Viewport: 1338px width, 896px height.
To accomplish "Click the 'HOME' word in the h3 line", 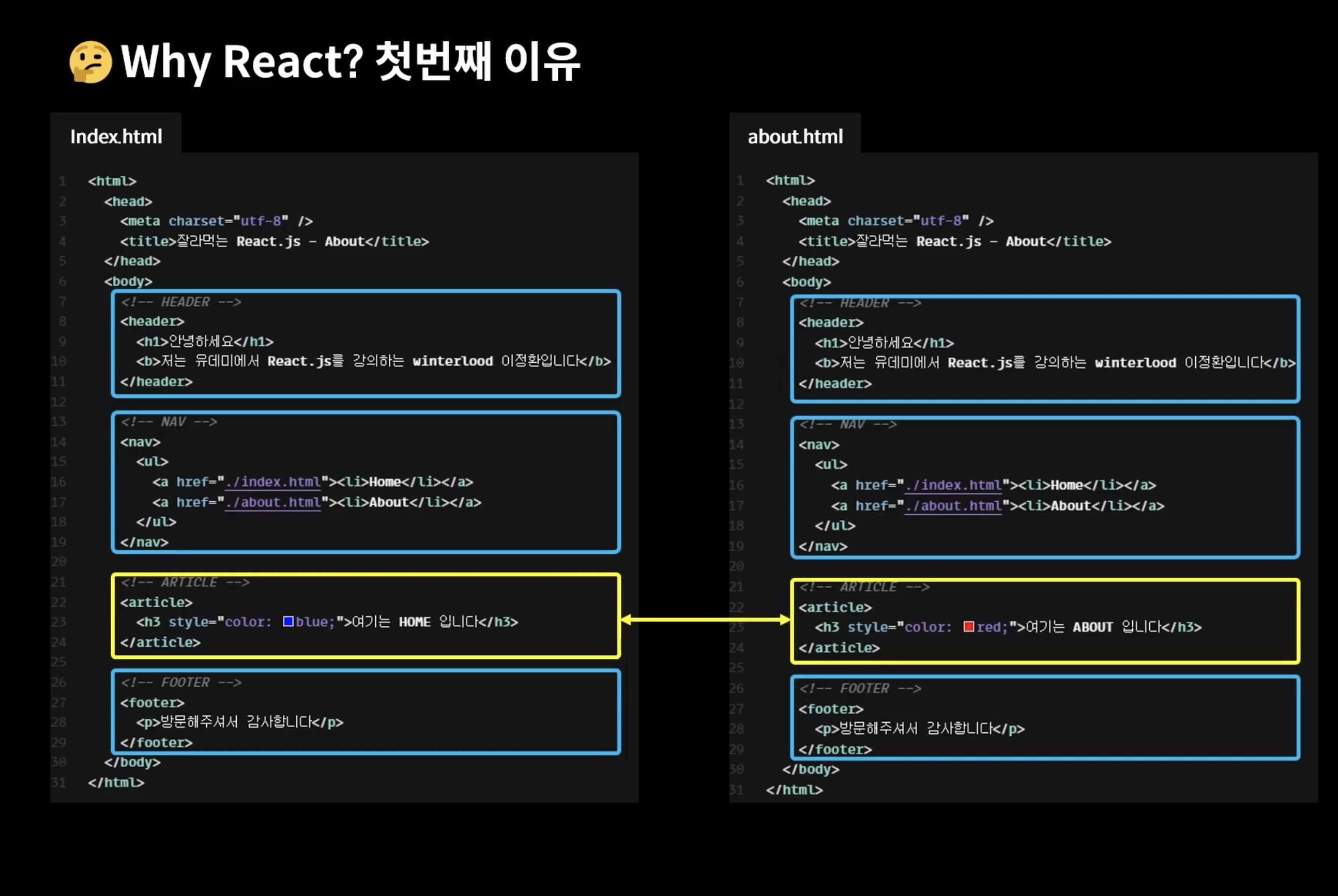I will point(415,622).
